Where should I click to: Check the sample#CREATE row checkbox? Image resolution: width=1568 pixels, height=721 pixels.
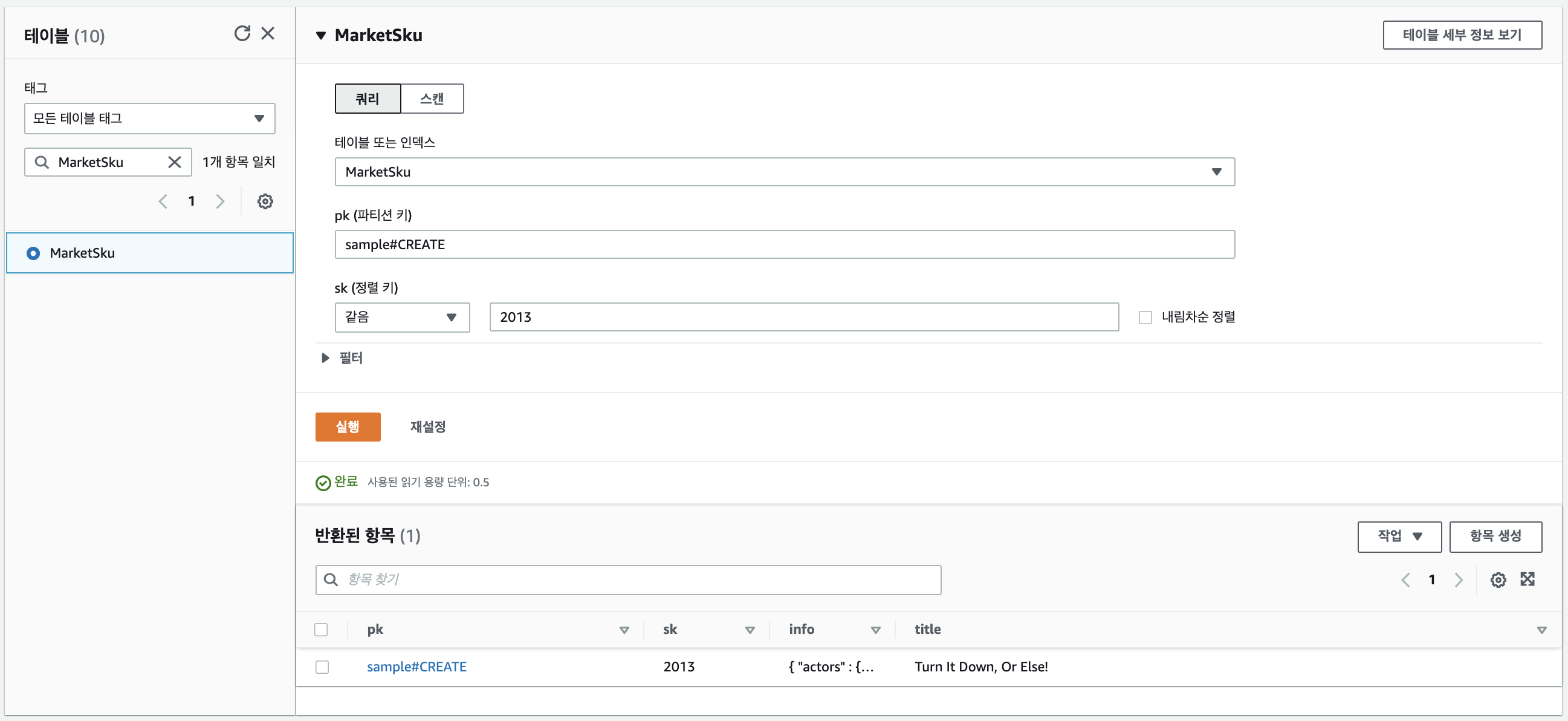[x=322, y=667]
